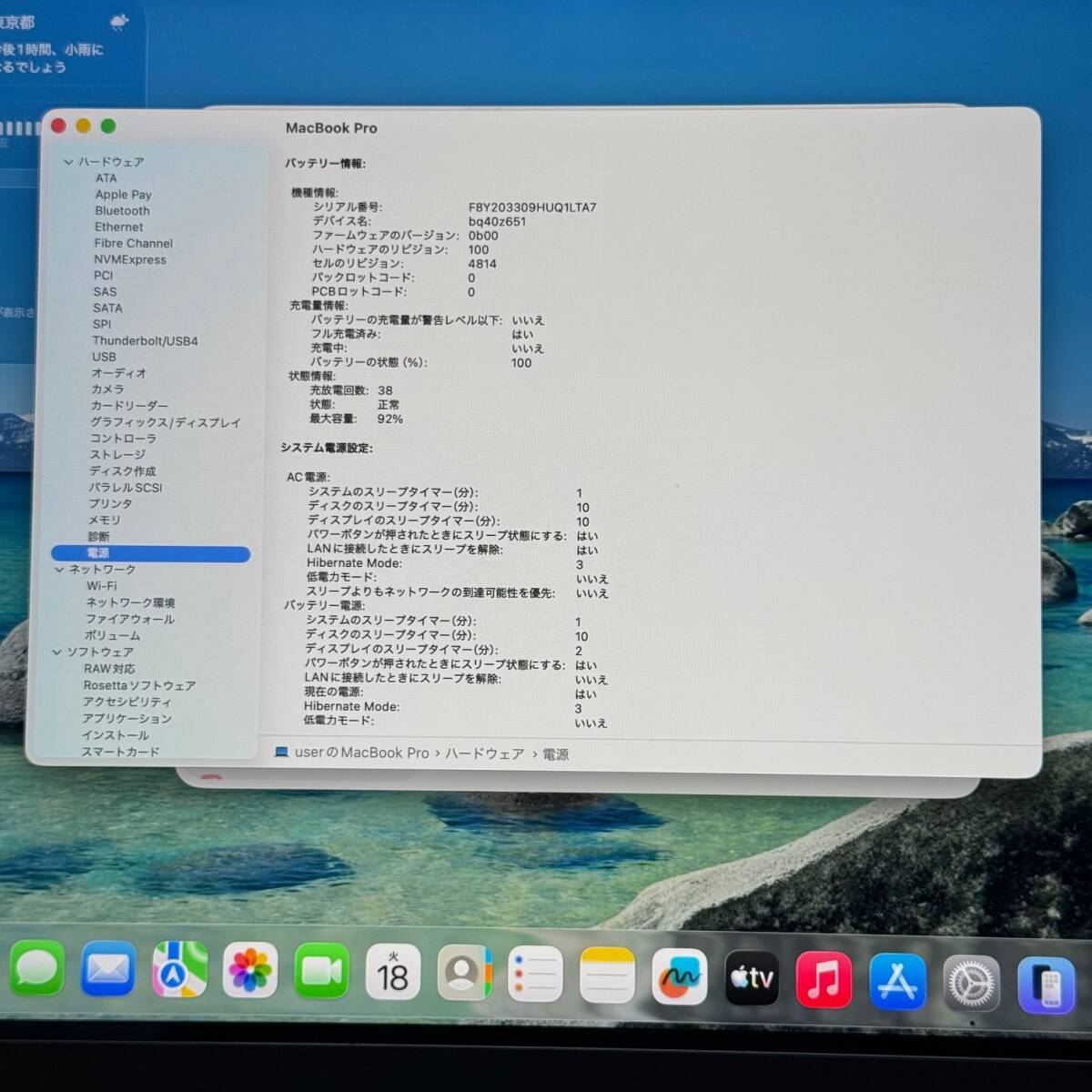Open the Freeform app

pyautogui.click(x=681, y=976)
